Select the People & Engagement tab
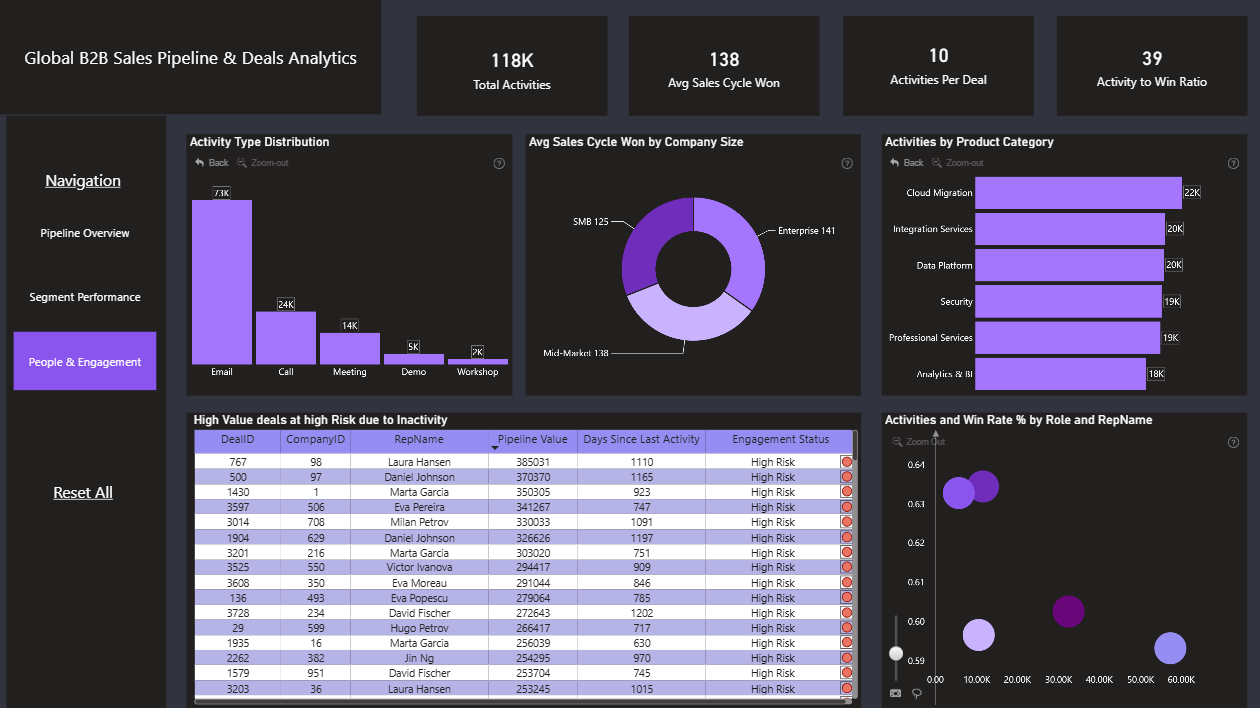Screen dimensions: 1260x708 (x=85, y=361)
